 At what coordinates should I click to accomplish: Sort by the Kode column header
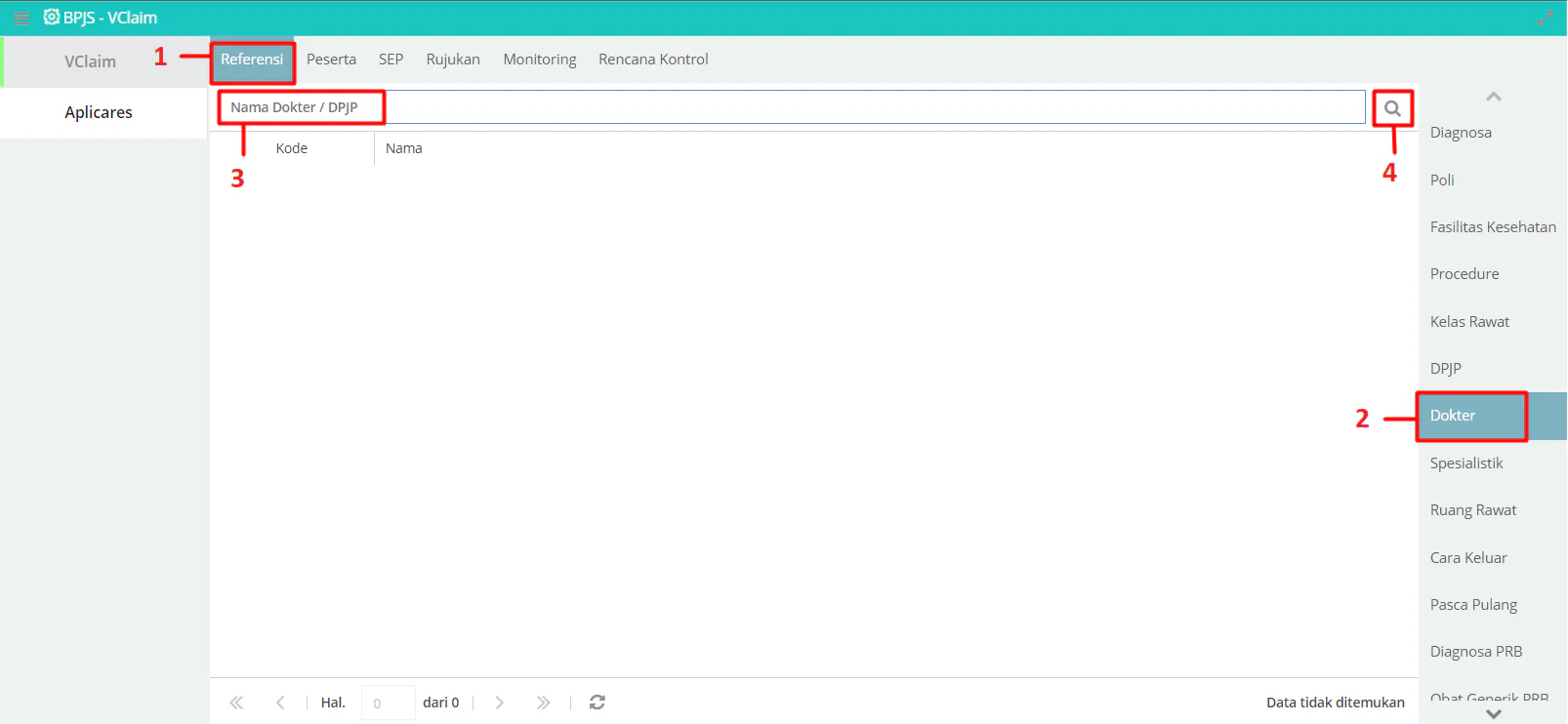point(292,148)
